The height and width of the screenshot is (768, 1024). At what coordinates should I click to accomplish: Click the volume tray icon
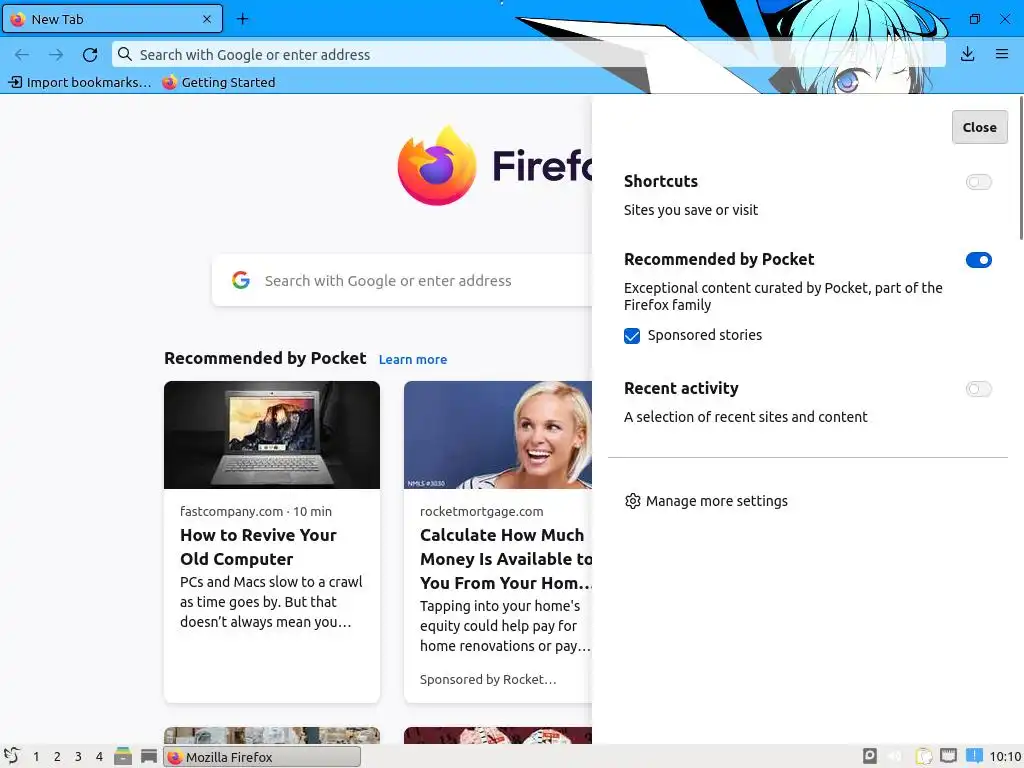point(895,756)
